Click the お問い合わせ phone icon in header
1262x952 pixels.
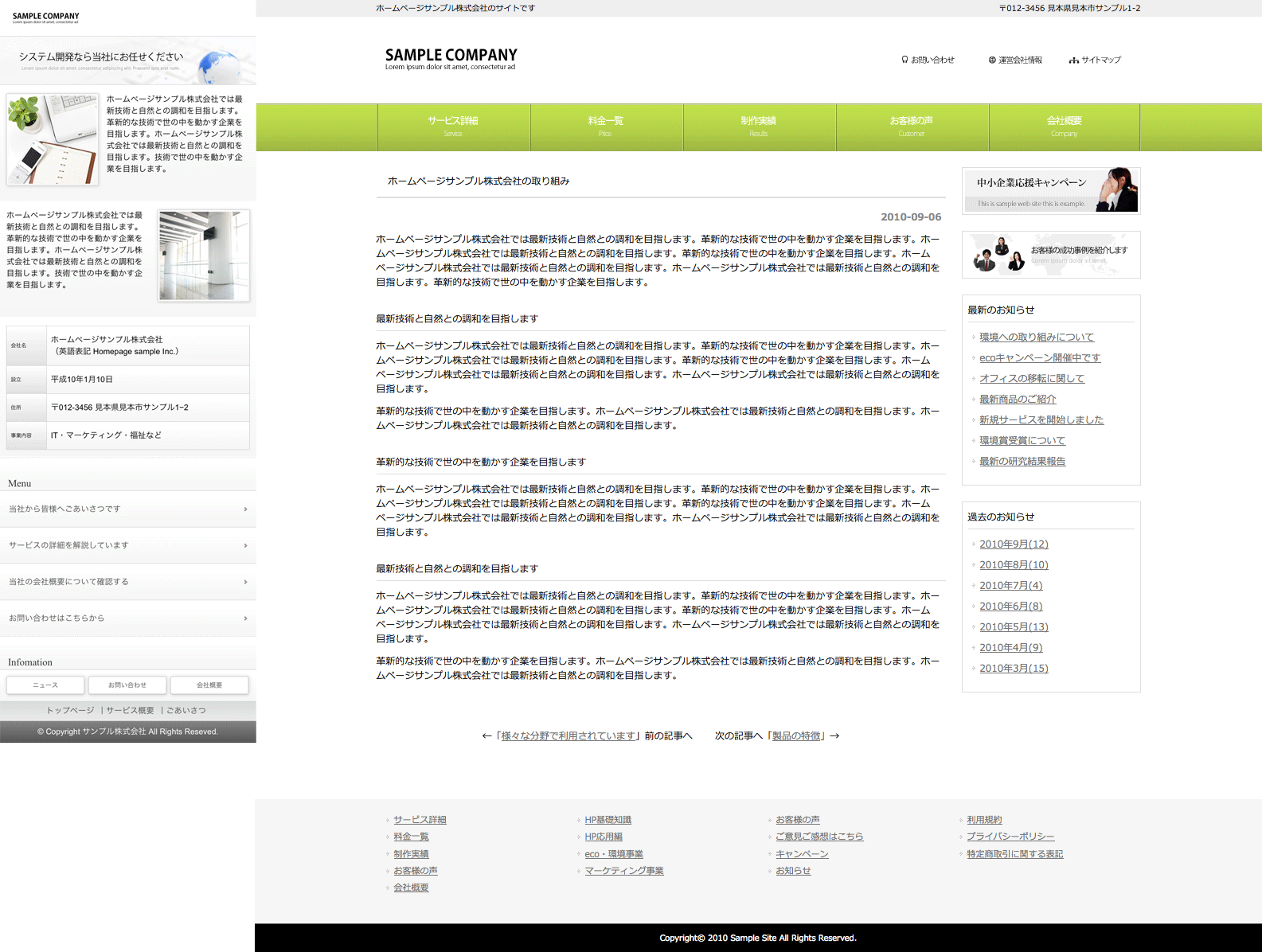[904, 60]
